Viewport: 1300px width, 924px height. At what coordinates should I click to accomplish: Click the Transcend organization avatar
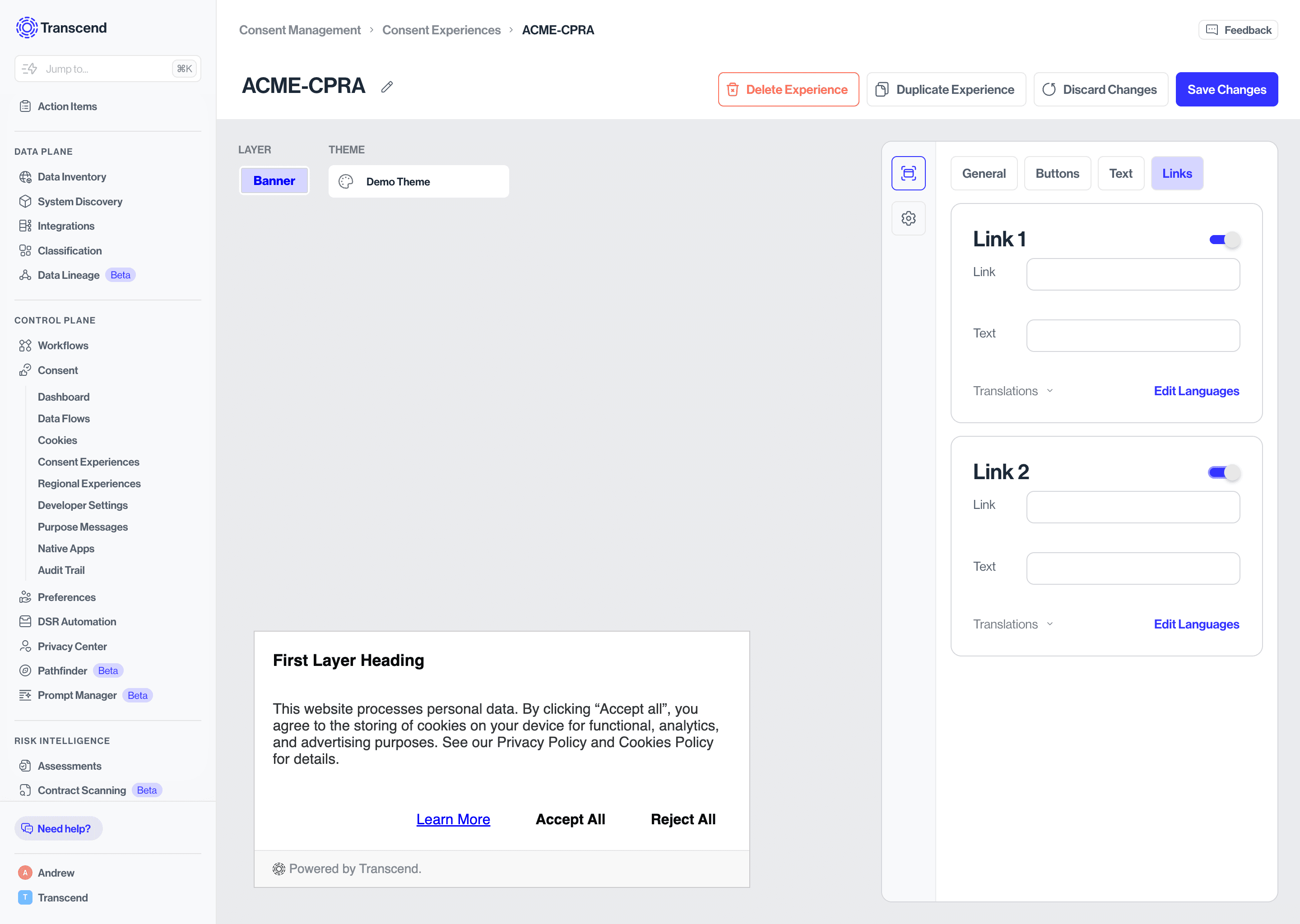(25, 898)
